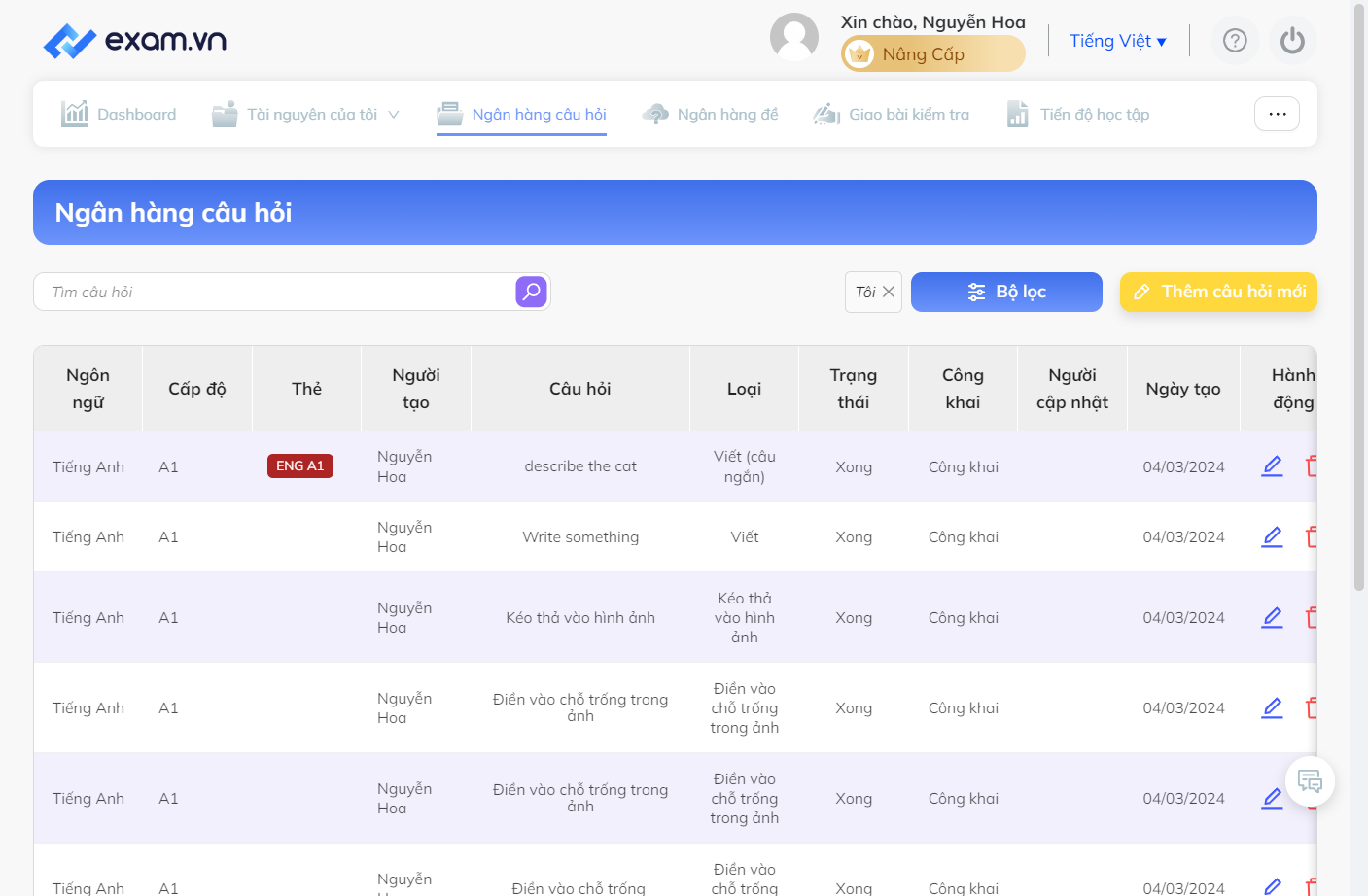Open the Tiếng Việt language dropdown
1368x896 pixels.
coord(1118,41)
